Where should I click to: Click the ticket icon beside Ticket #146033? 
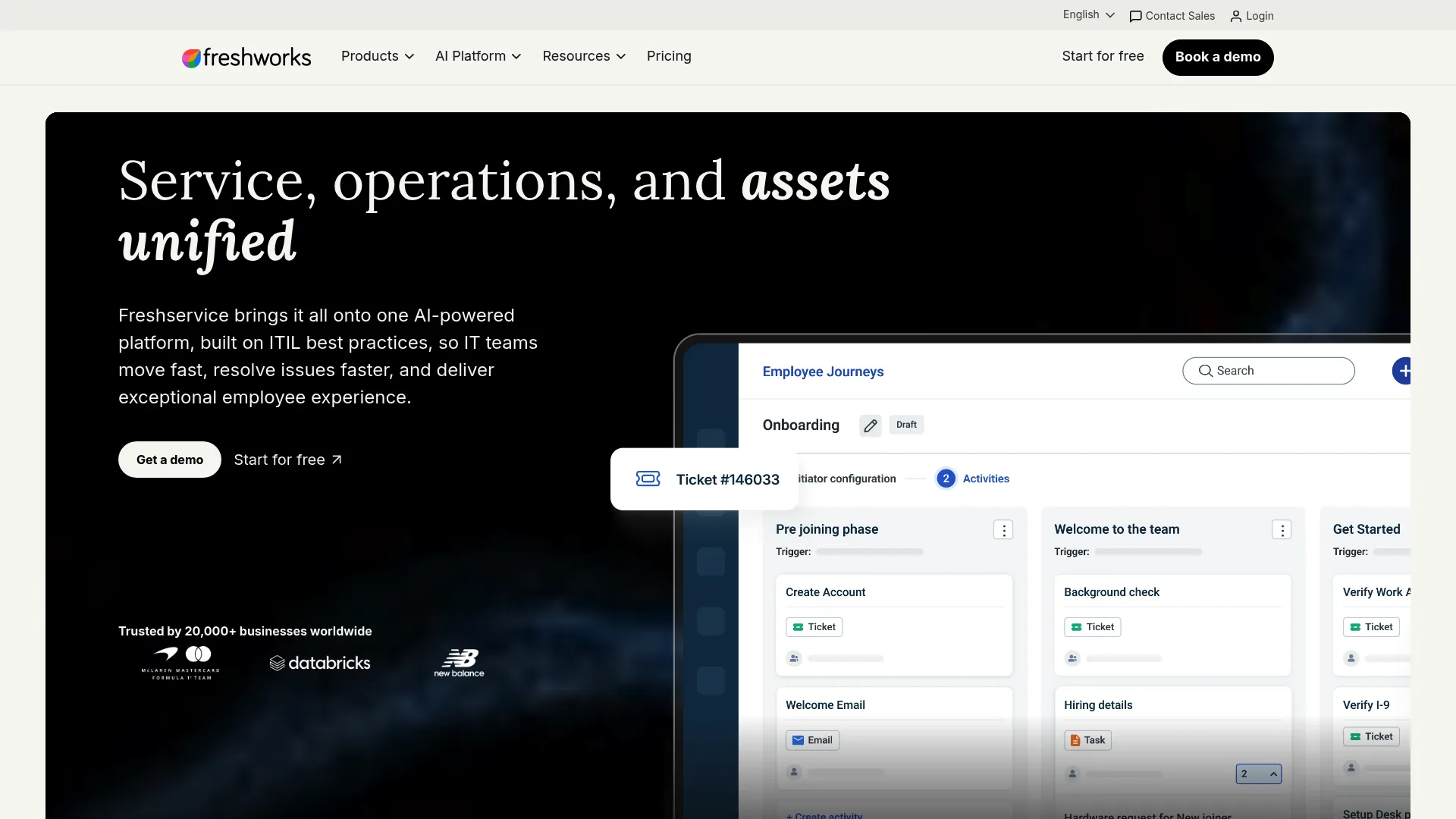click(x=648, y=479)
